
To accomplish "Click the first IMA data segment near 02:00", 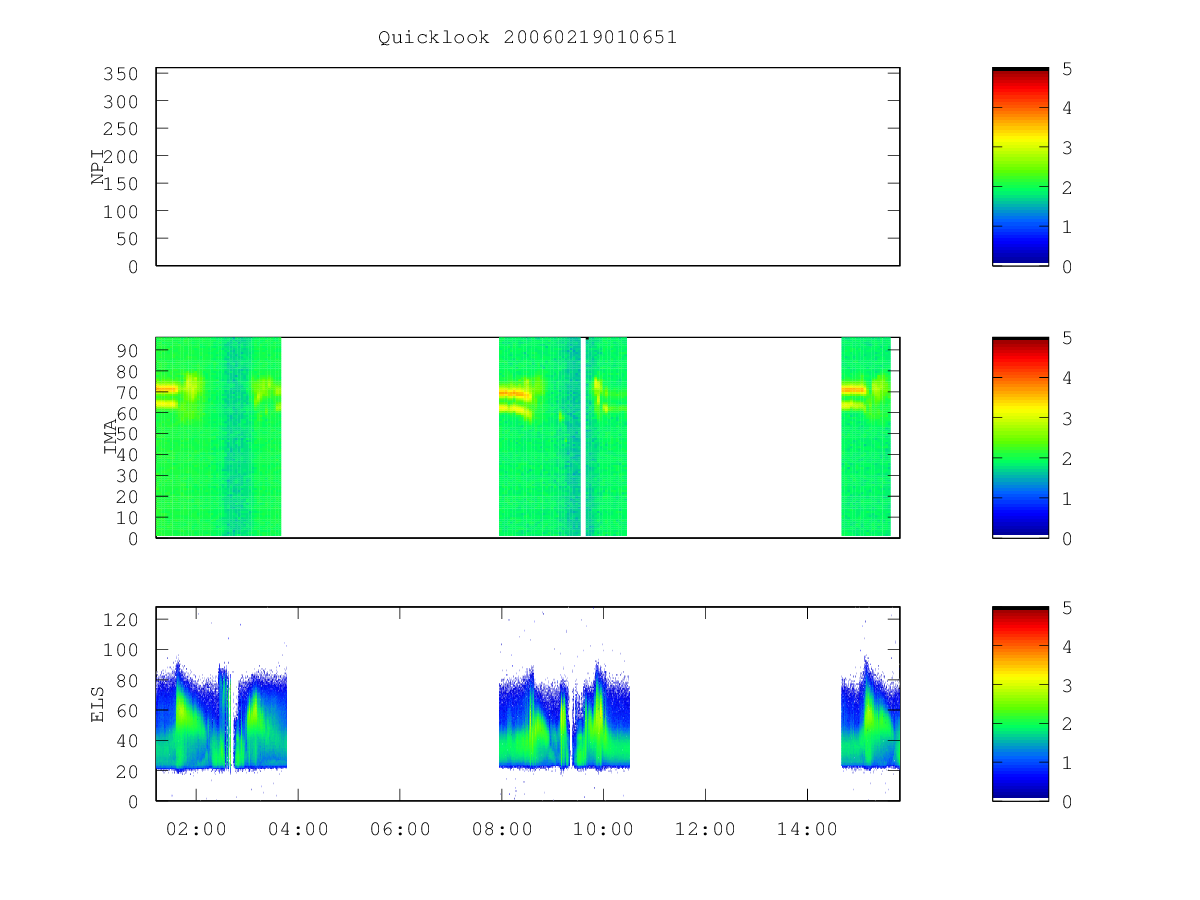I will (218, 437).
